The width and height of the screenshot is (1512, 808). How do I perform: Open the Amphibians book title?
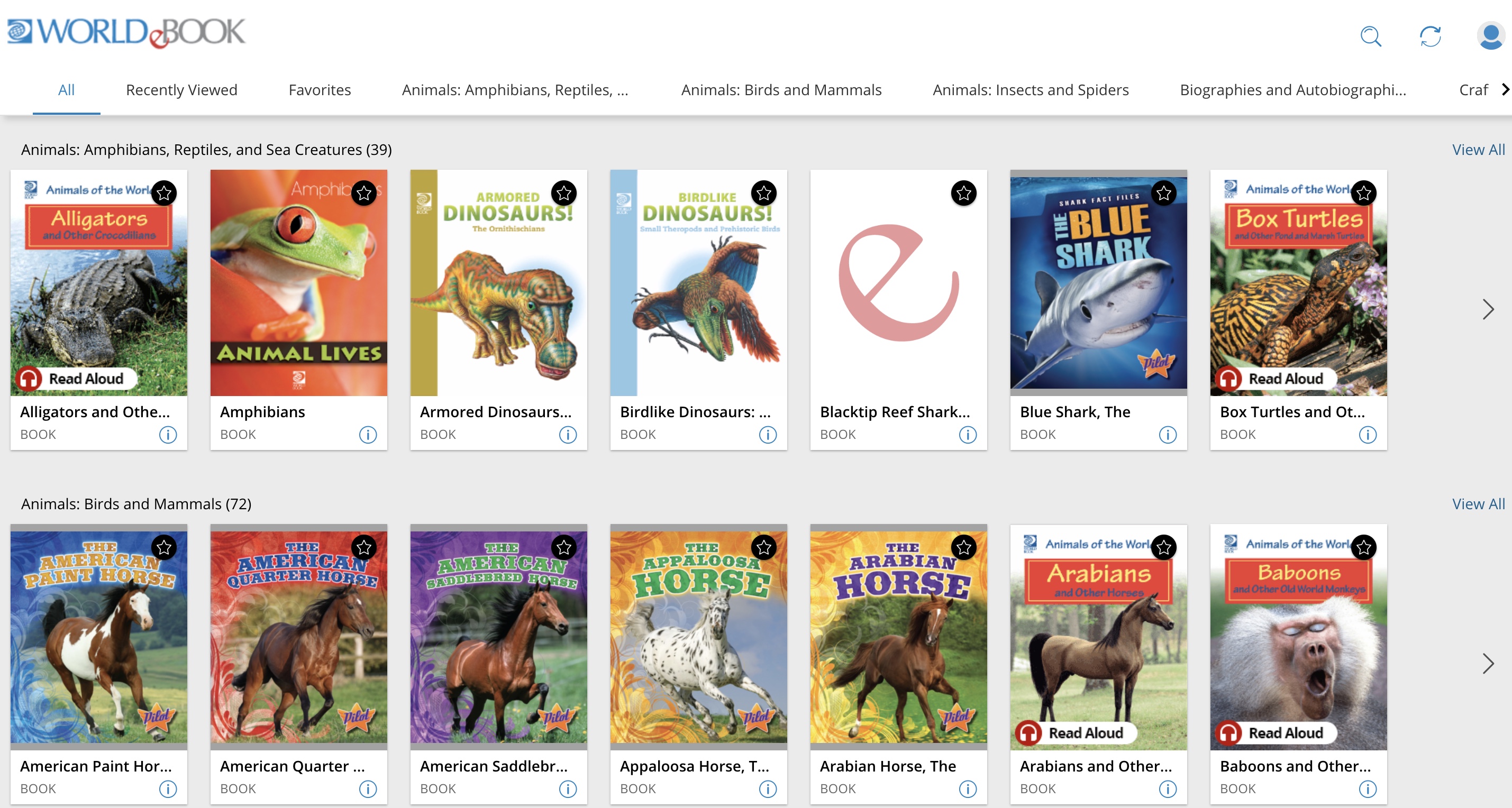pyautogui.click(x=262, y=412)
